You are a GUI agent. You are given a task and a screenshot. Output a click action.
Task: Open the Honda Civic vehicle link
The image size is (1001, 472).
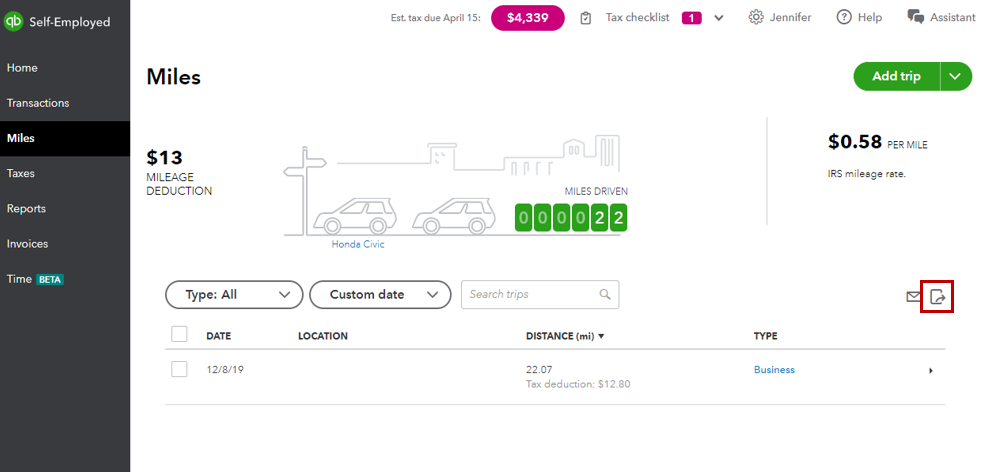(358, 244)
